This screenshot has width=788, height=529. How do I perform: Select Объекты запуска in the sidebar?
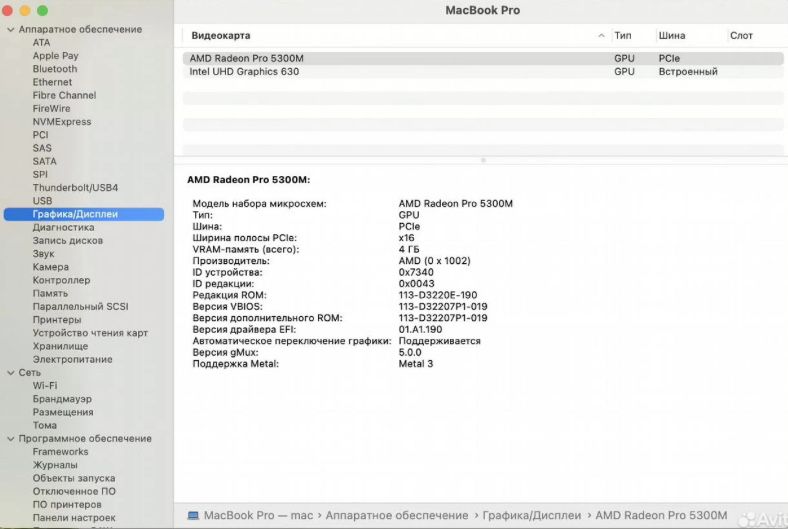pyautogui.click(x=74, y=478)
